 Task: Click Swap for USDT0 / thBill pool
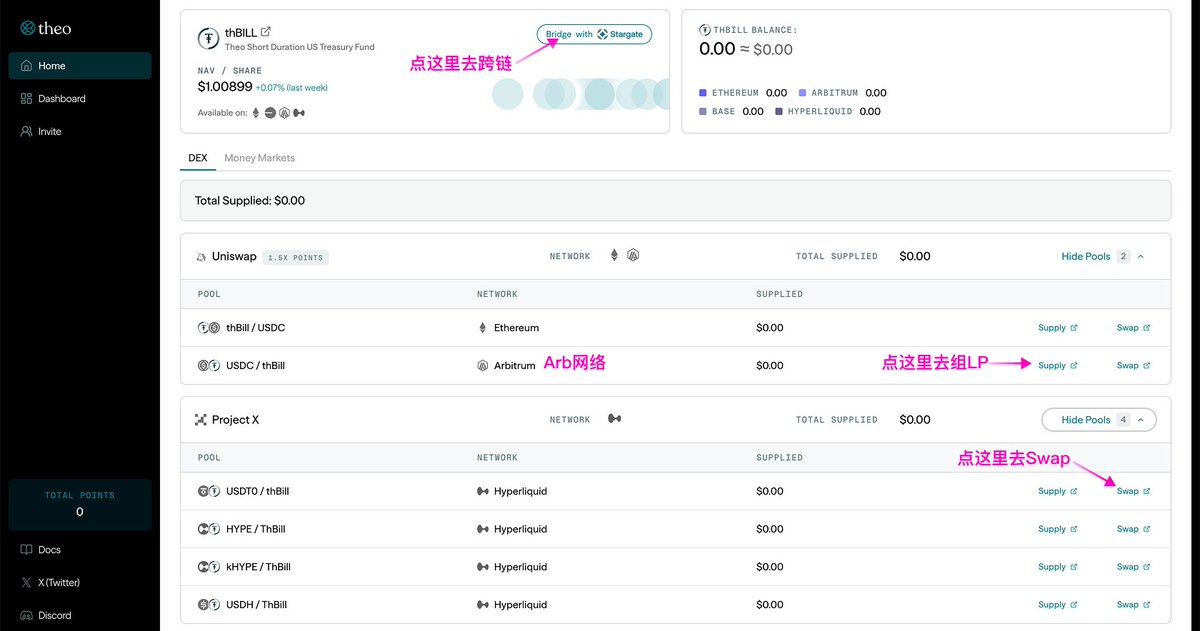(x=1133, y=492)
